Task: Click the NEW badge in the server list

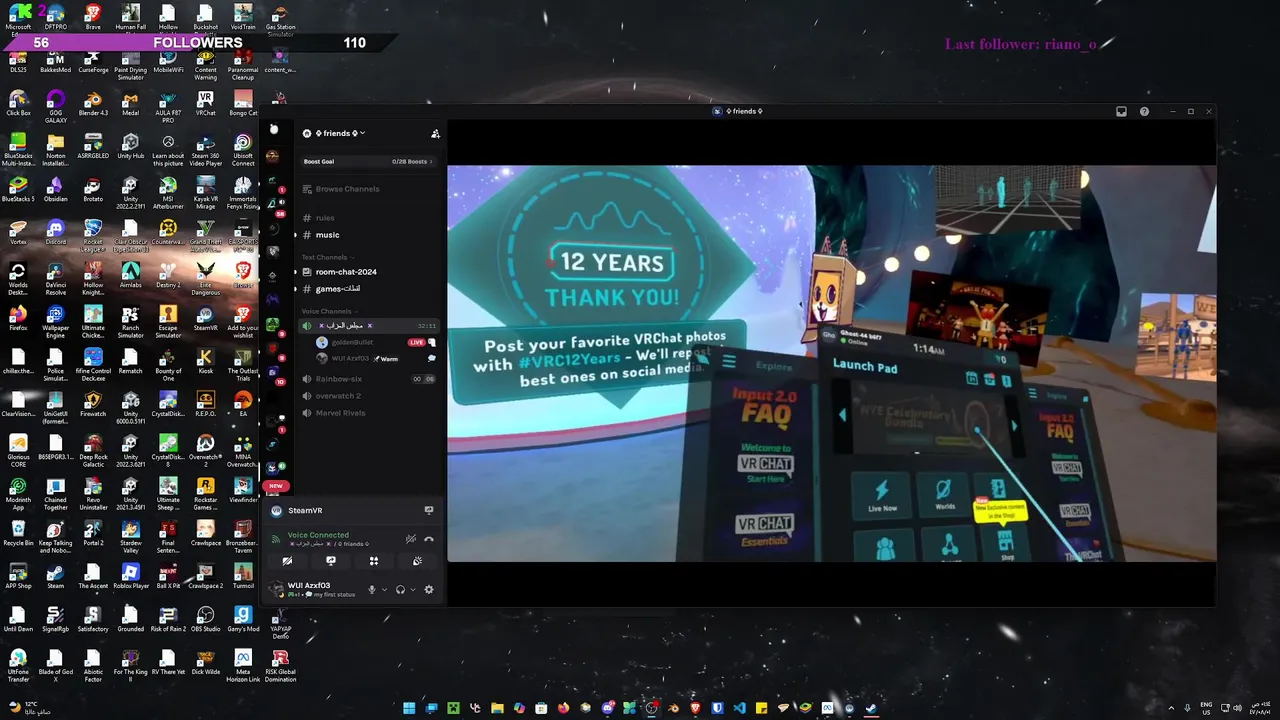Action: [x=275, y=486]
